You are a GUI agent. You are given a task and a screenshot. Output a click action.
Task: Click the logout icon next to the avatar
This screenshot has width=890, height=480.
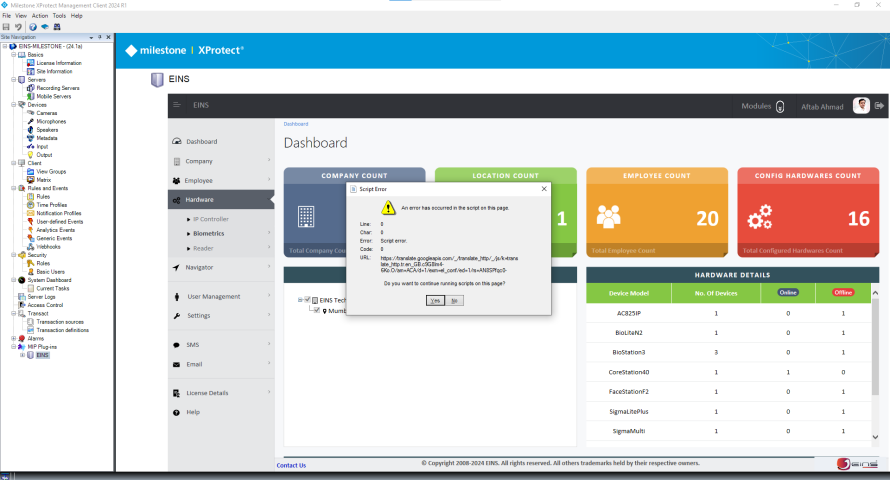880,105
